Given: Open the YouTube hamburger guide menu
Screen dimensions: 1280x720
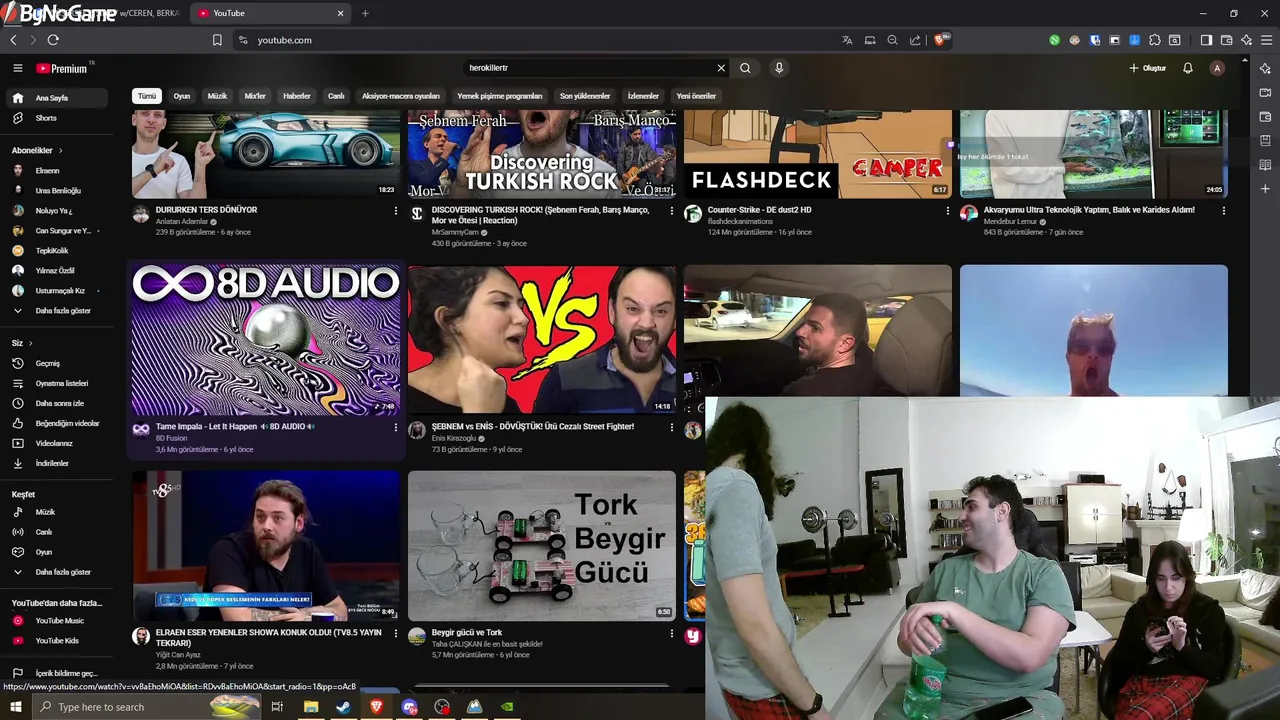Looking at the screenshot, I should [17, 68].
